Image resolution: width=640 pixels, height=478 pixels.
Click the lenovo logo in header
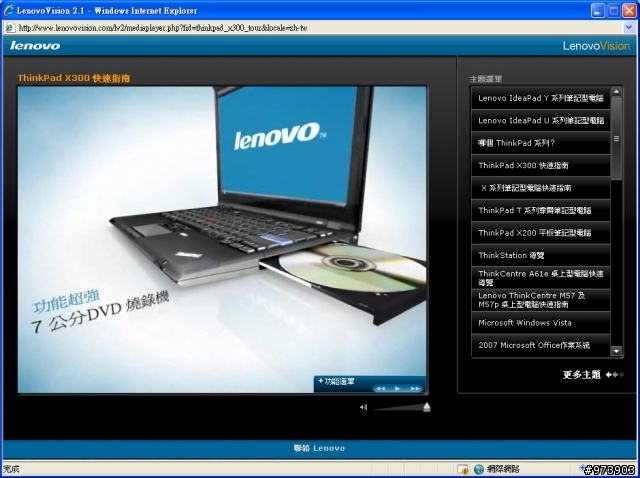click(35, 45)
